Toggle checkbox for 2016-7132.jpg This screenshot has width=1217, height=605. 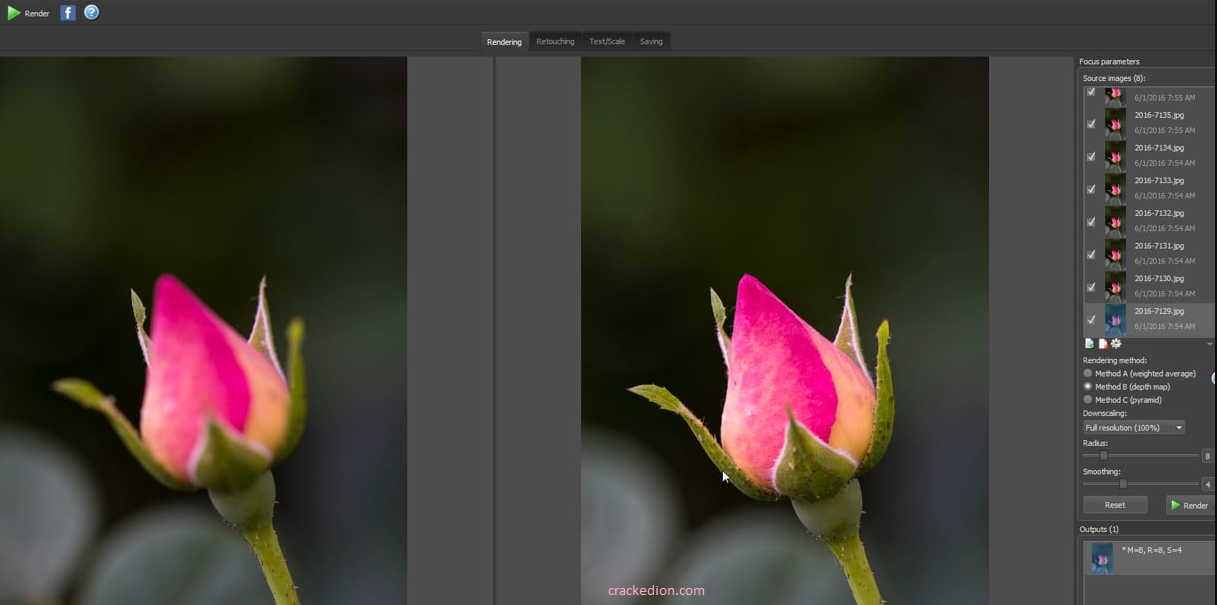click(x=1091, y=222)
